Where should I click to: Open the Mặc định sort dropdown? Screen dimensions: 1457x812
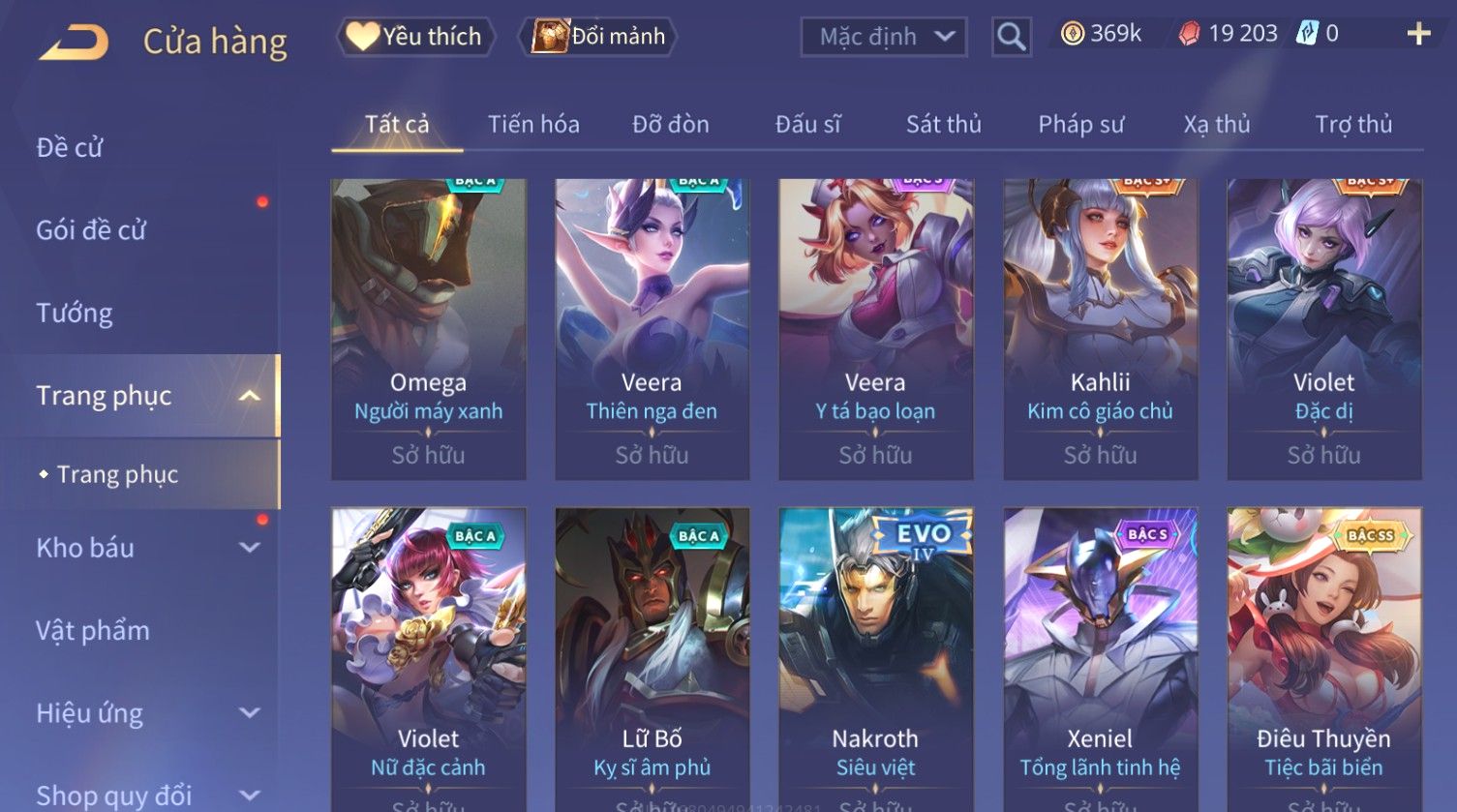tap(883, 37)
